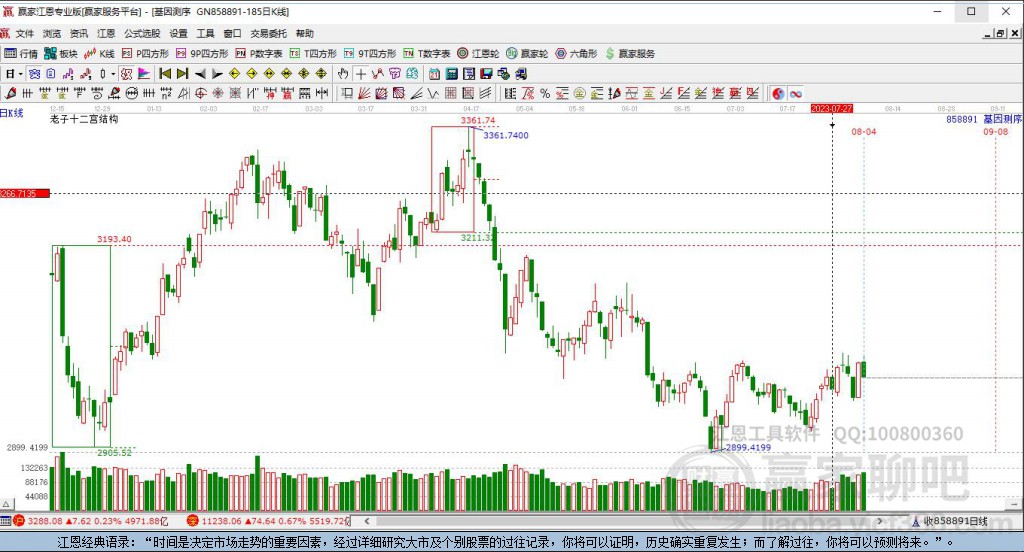Click the black right arrow icon
The width and height of the screenshot is (1024, 552).
pos(217,74)
